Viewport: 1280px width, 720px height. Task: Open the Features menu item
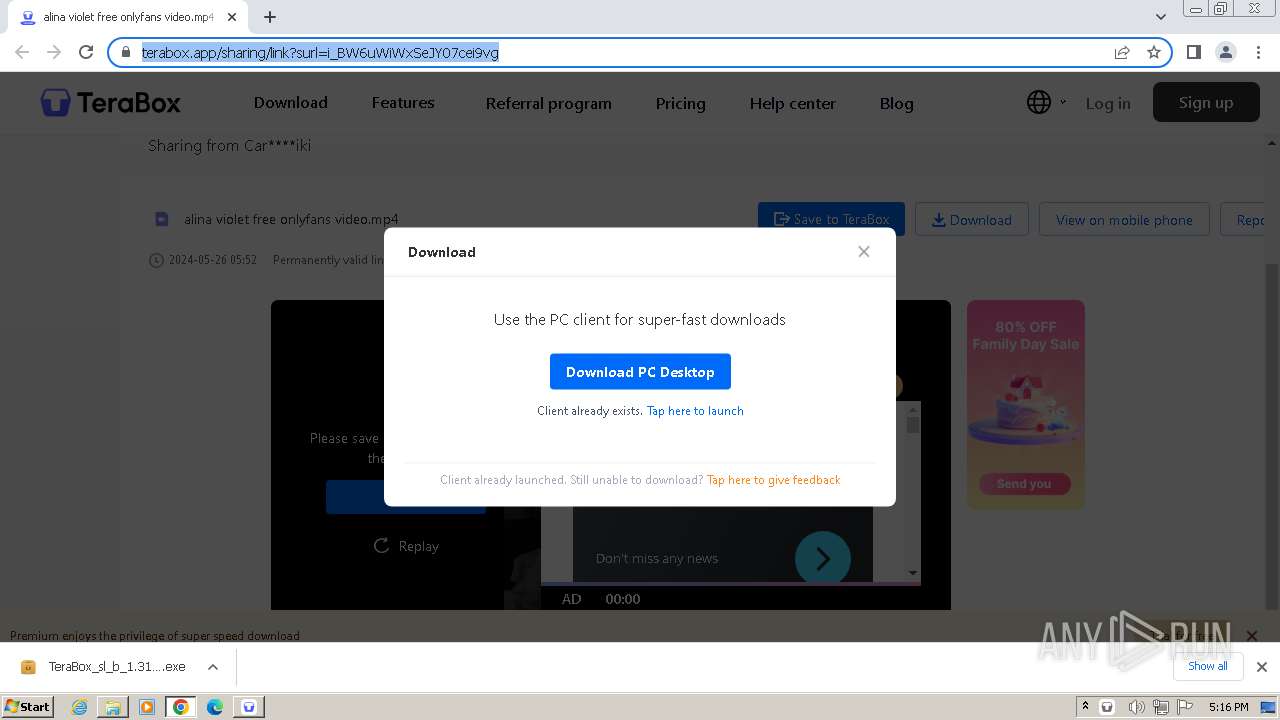403,103
